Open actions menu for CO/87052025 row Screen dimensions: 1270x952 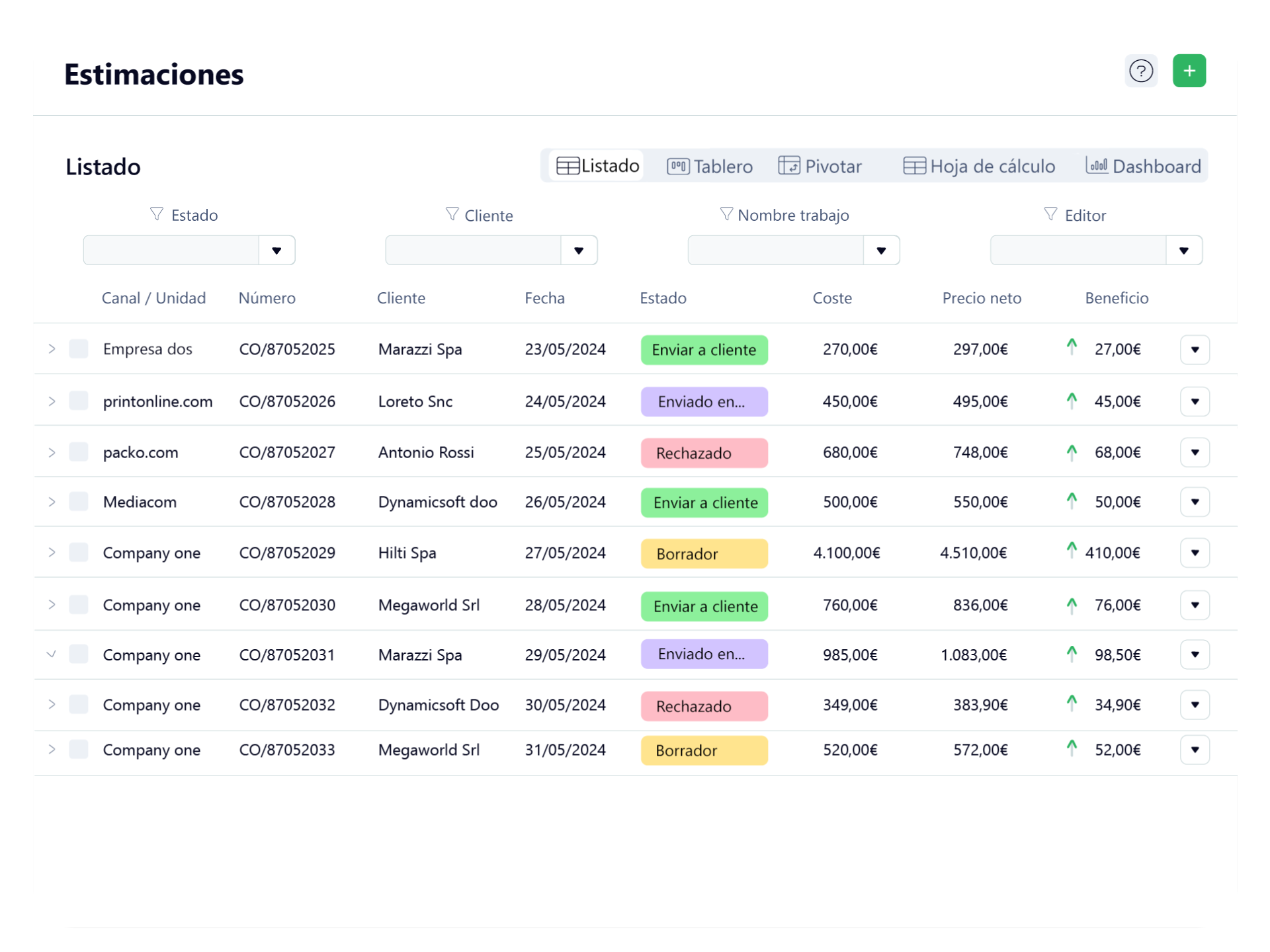point(1195,349)
